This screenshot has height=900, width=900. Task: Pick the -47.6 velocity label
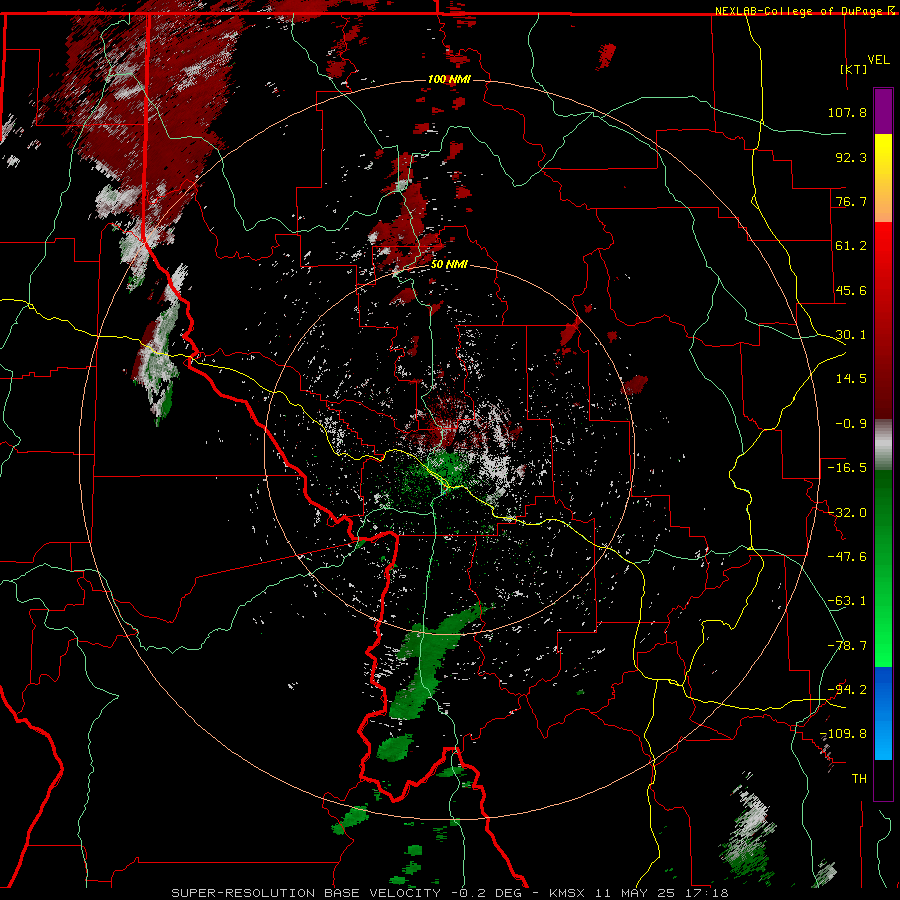[847, 557]
